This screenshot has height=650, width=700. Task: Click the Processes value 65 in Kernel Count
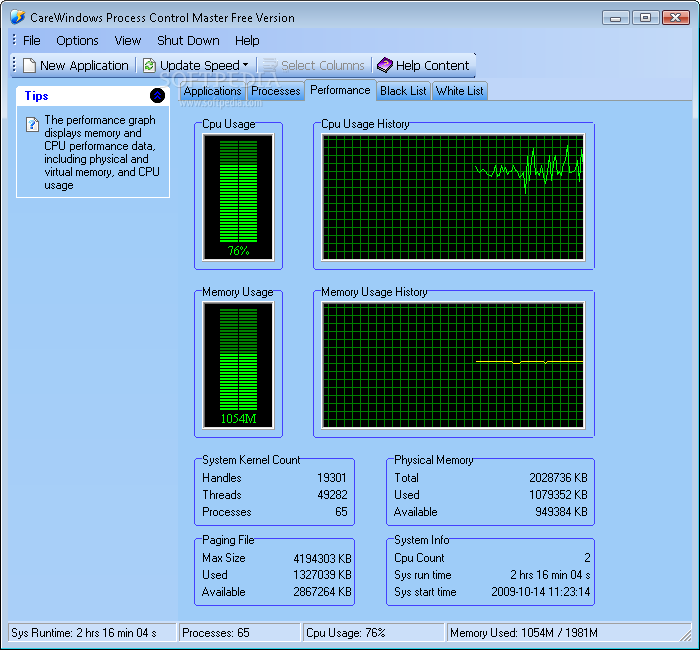[341, 512]
